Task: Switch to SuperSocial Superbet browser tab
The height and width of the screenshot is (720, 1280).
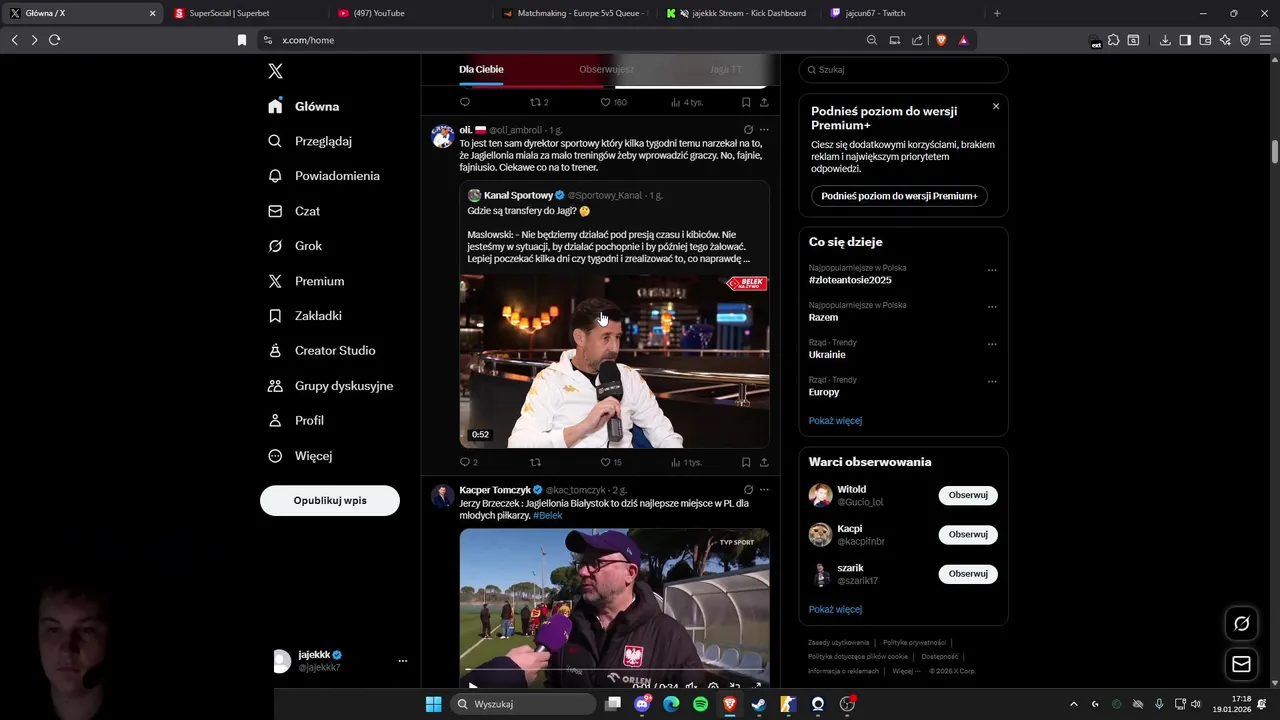Action: 245,13
